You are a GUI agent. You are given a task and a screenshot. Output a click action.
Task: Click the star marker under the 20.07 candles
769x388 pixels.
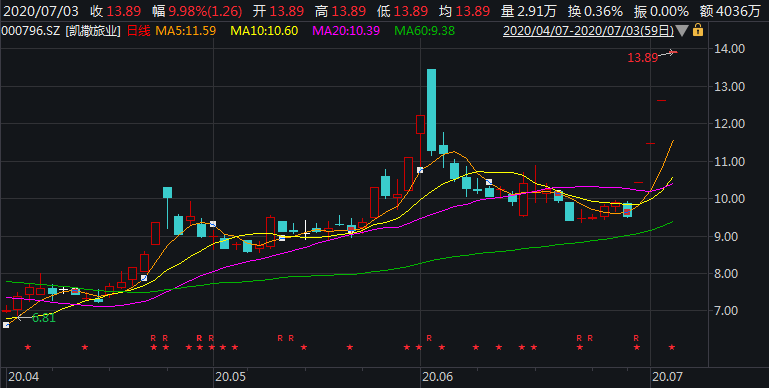672,347
